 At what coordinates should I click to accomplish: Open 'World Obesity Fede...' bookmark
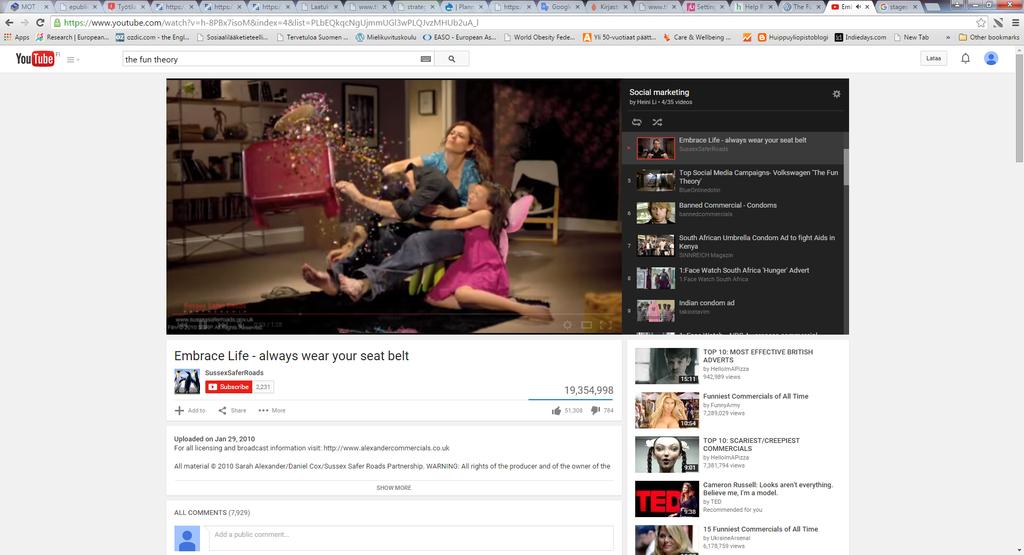[539, 37]
